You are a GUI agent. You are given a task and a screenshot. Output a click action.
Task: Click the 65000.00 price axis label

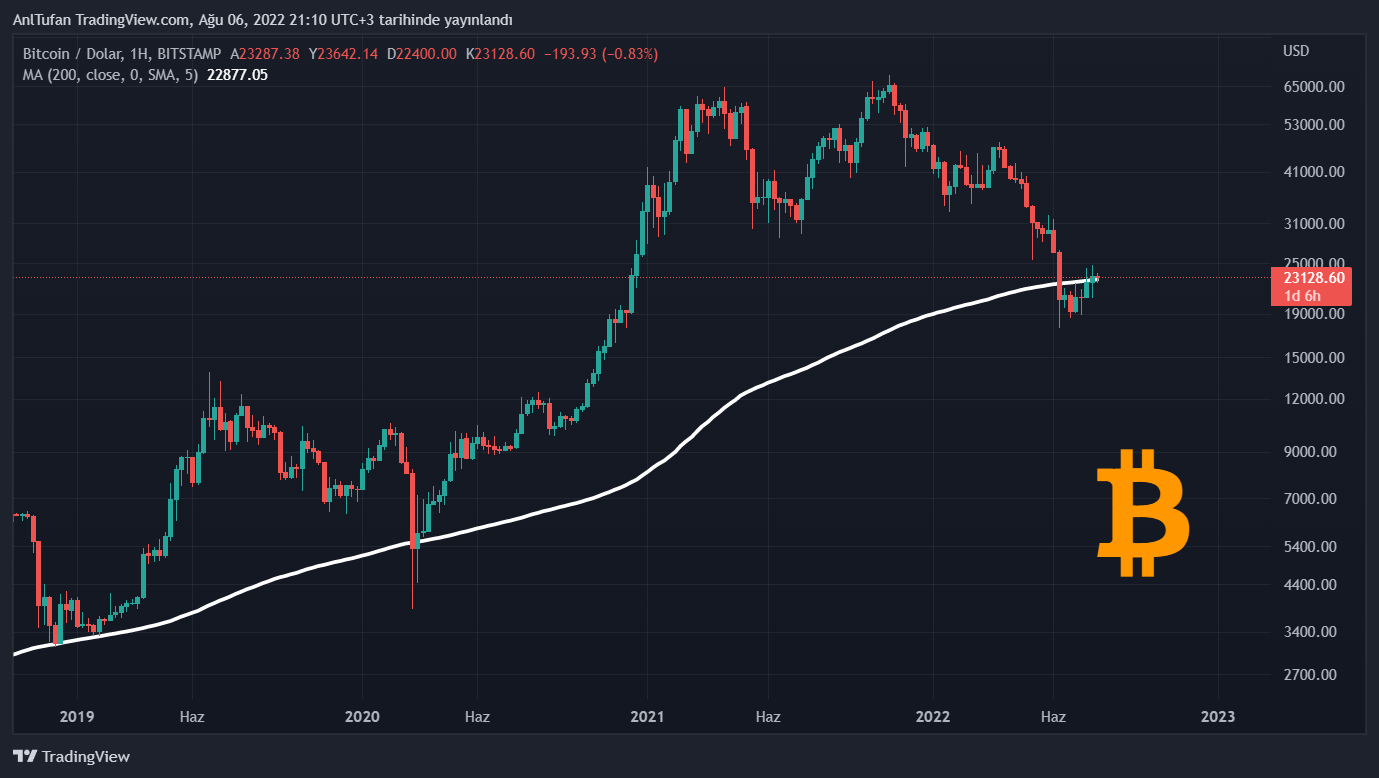click(1310, 87)
